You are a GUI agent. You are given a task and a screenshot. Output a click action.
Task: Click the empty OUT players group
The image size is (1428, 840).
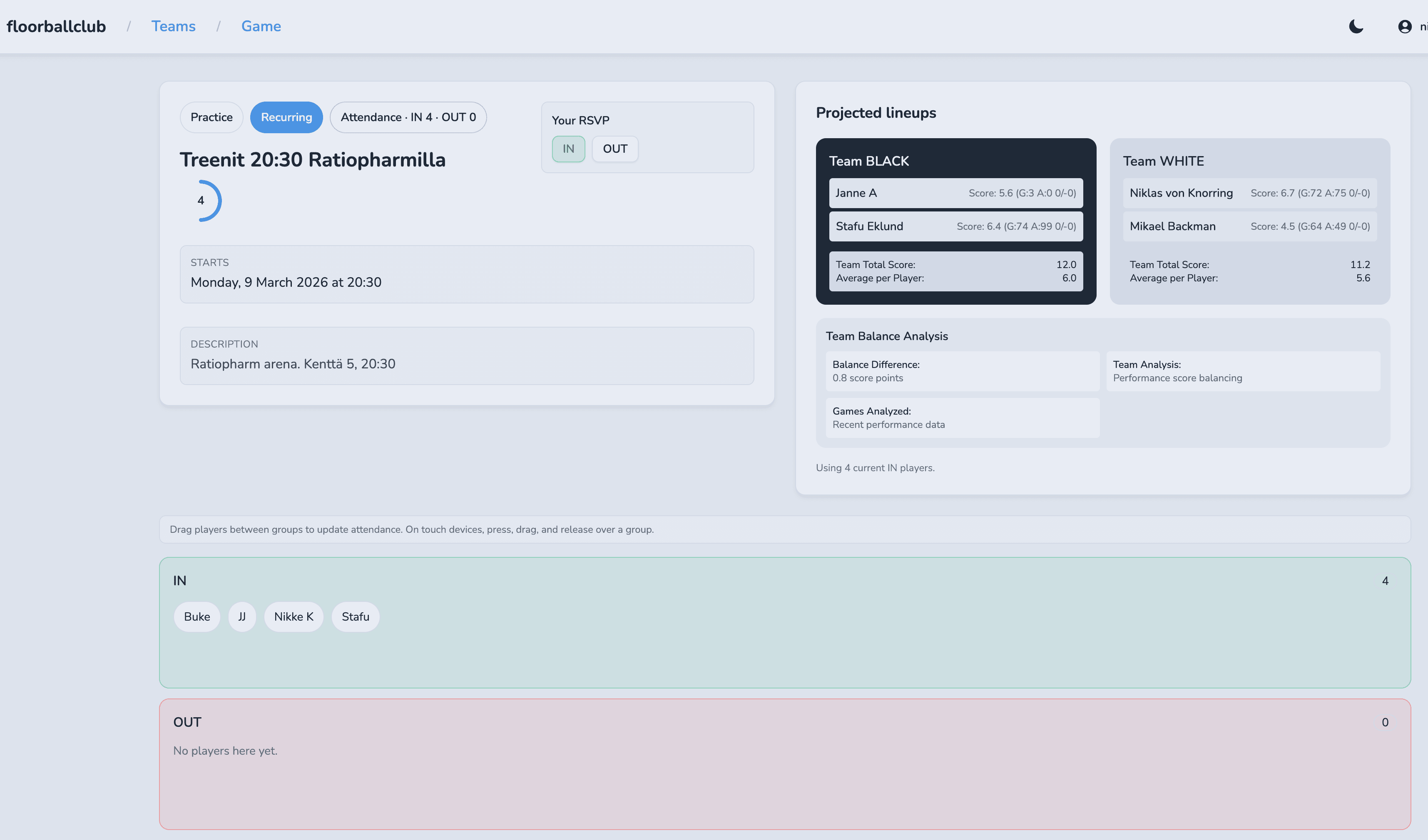click(x=784, y=787)
